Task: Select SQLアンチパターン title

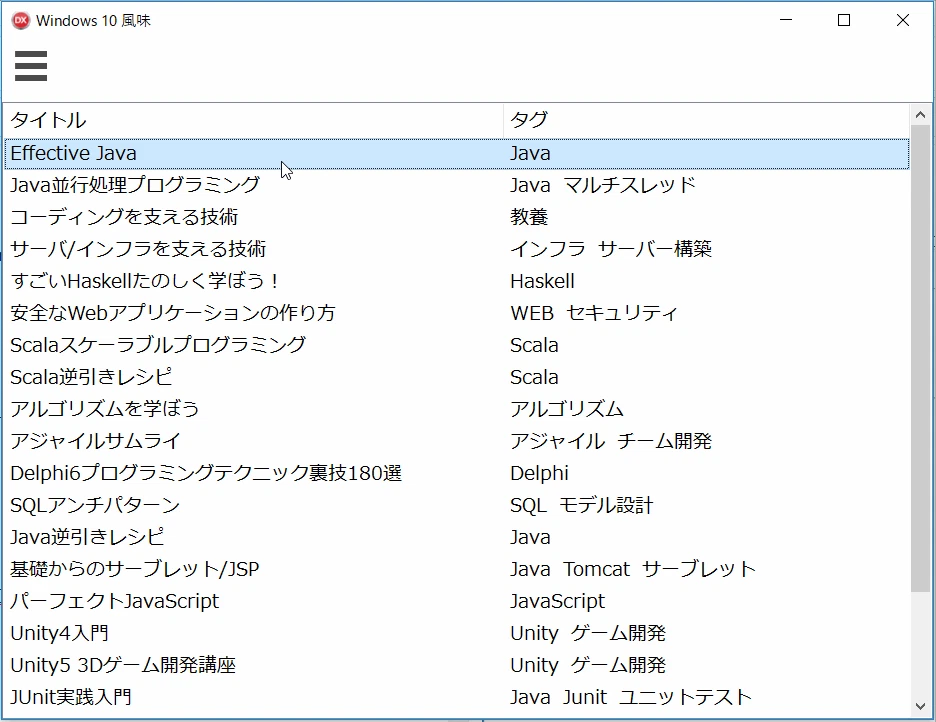Action: coord(95,505)
